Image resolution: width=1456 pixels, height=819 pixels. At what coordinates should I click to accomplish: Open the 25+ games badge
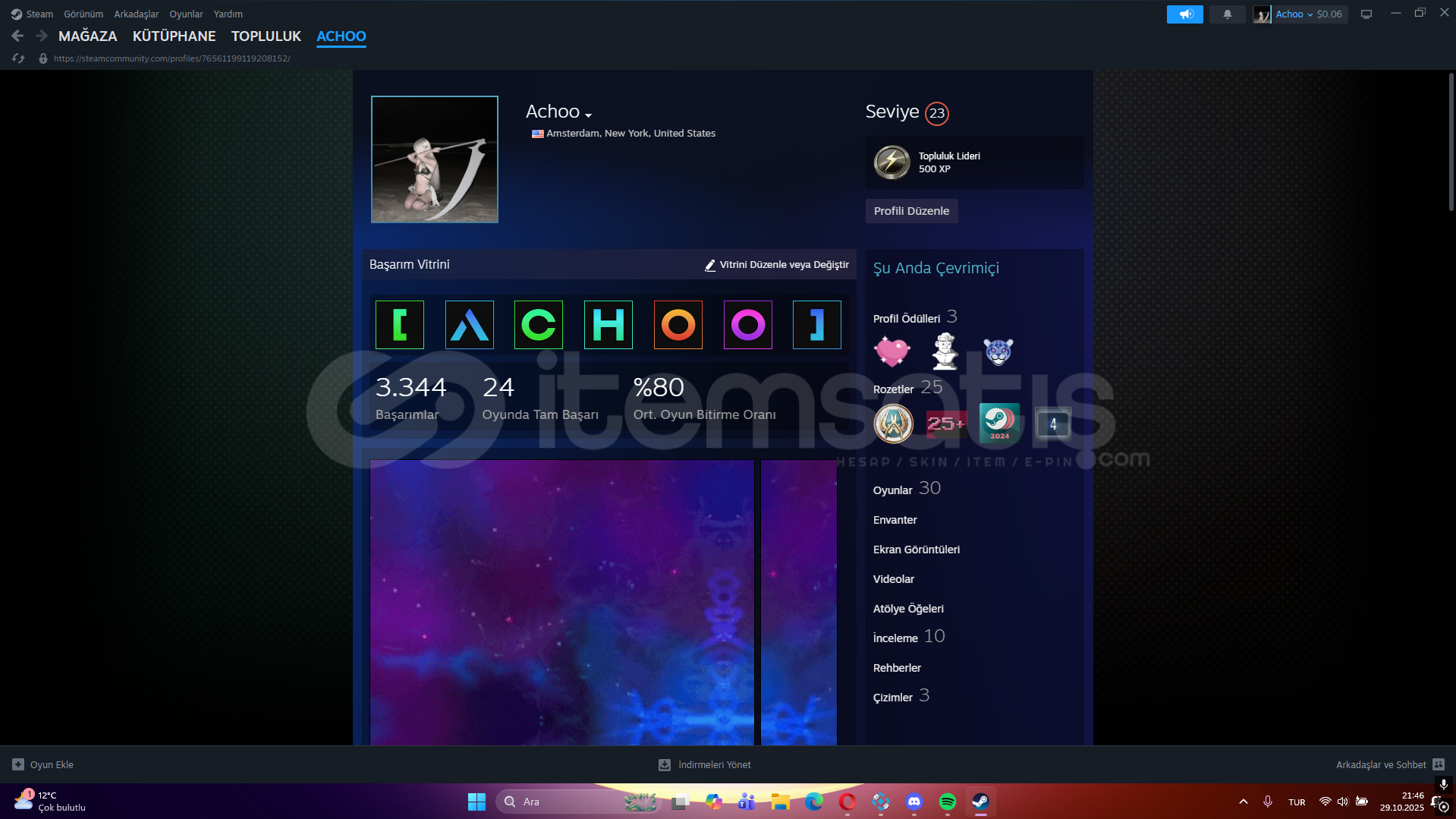pyautogui.click(x=947, y=424)
